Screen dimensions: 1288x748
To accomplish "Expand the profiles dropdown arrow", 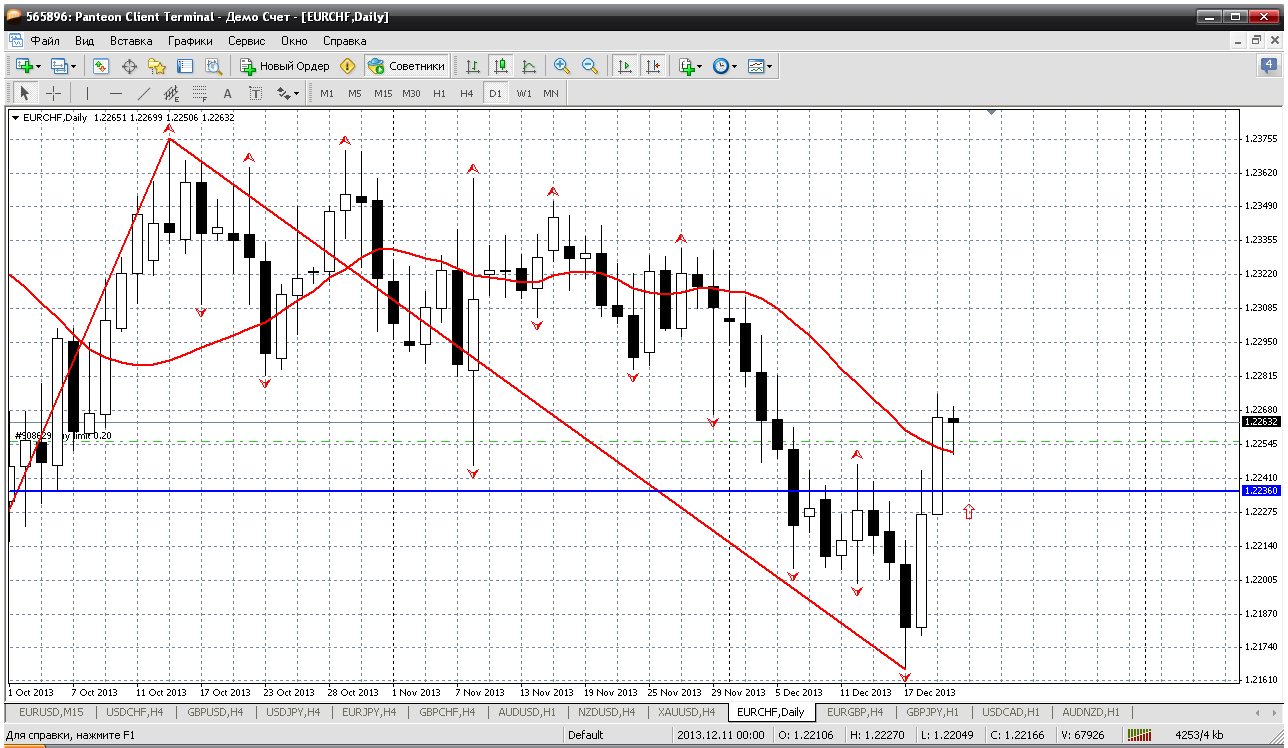I will click(x=73, y=66).
